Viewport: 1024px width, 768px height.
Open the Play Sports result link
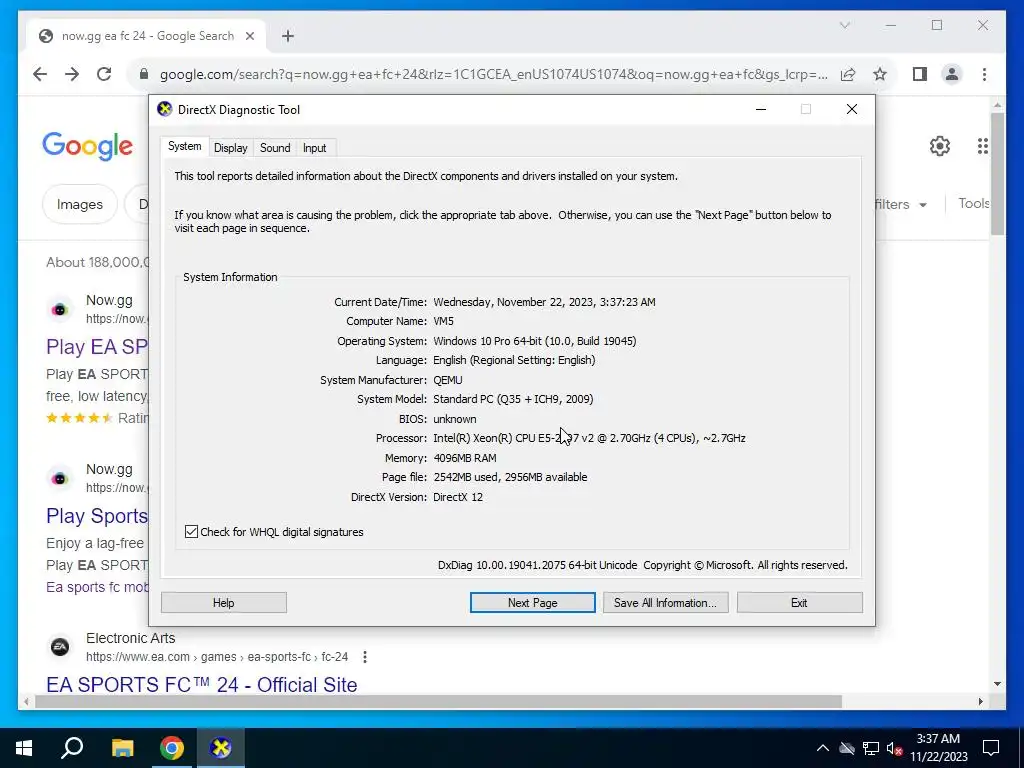[x=97, y=516]
